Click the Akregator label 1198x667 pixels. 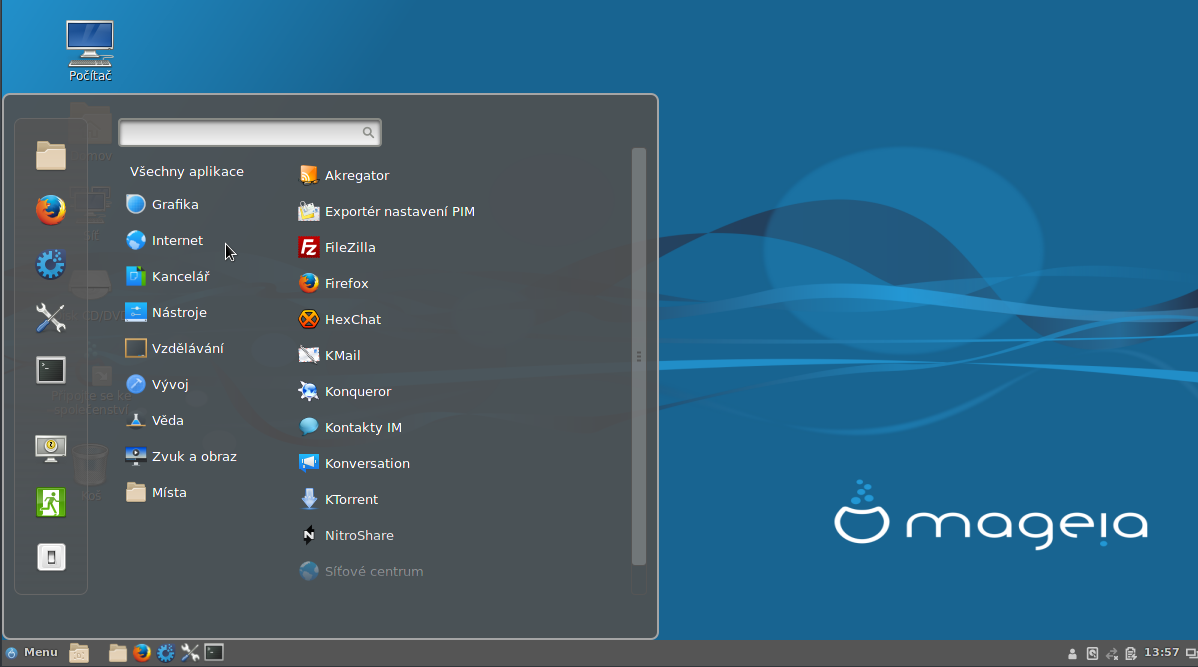pyautogui.click(x=357, y=175)
